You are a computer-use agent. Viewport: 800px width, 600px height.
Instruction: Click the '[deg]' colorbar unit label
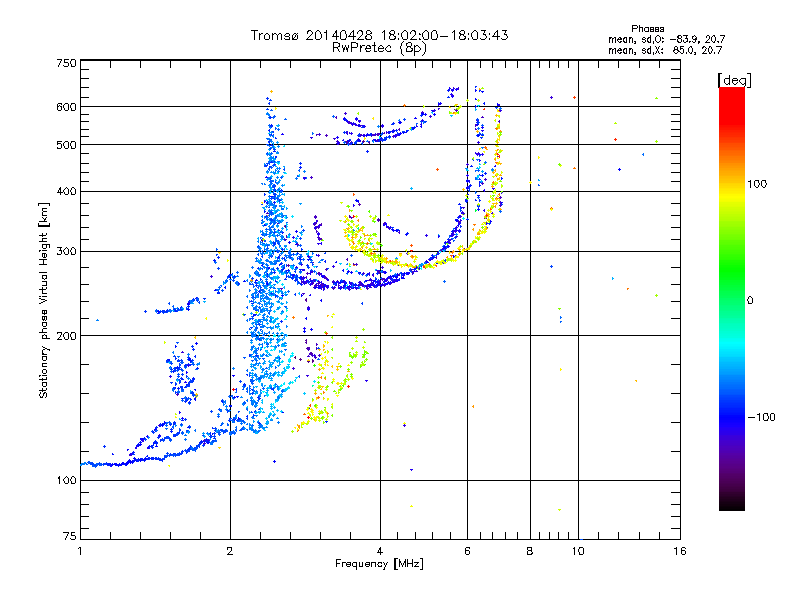click(734, 80)
